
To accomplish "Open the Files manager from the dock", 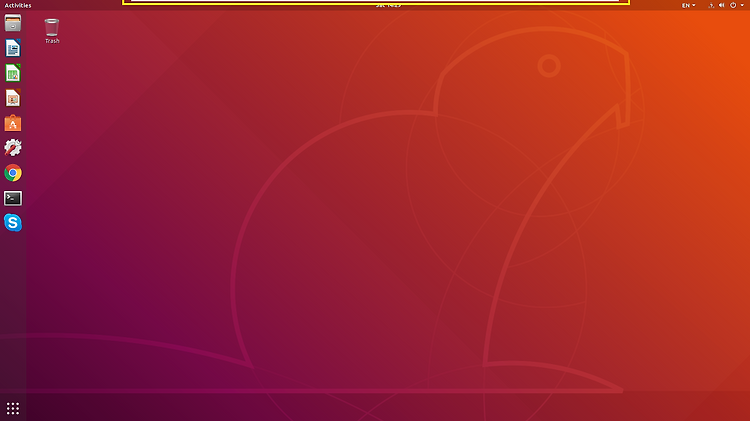I will point(13,22).
